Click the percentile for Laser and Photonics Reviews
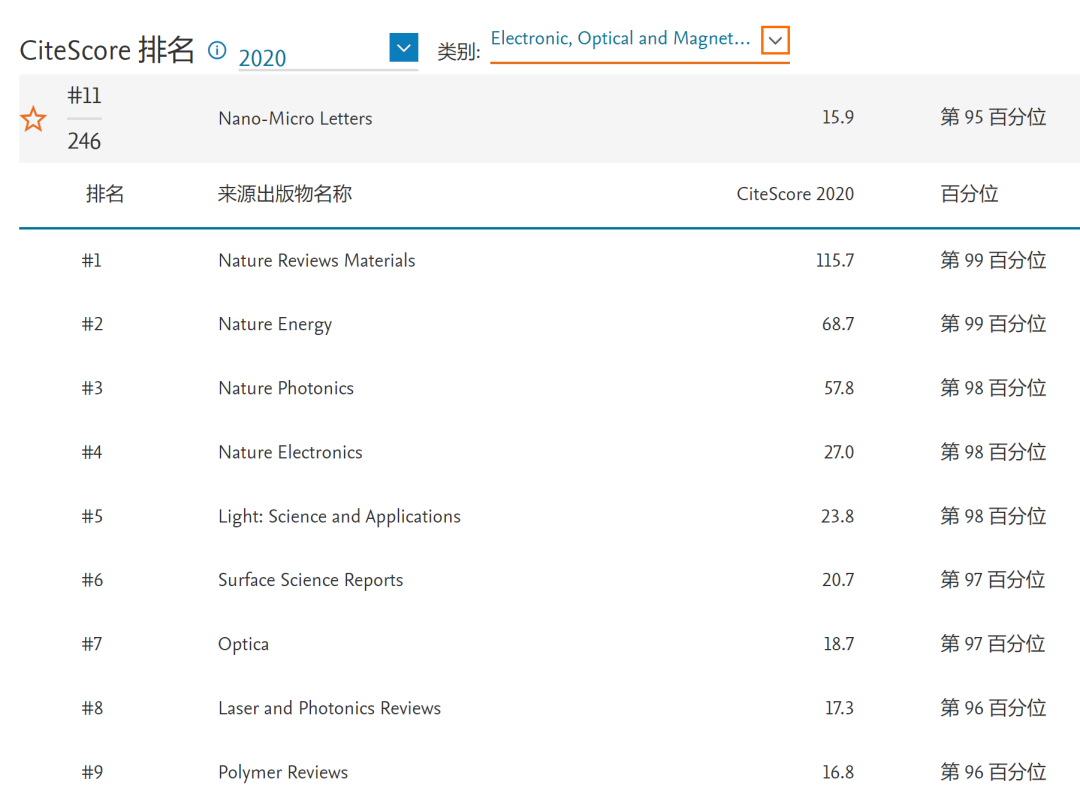The image size is (1080, 803). pos(993,709)
